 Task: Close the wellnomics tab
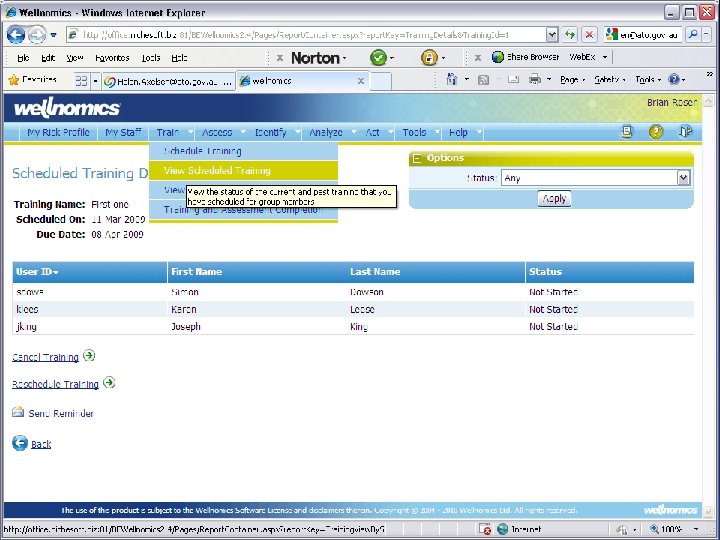point(361,81)
